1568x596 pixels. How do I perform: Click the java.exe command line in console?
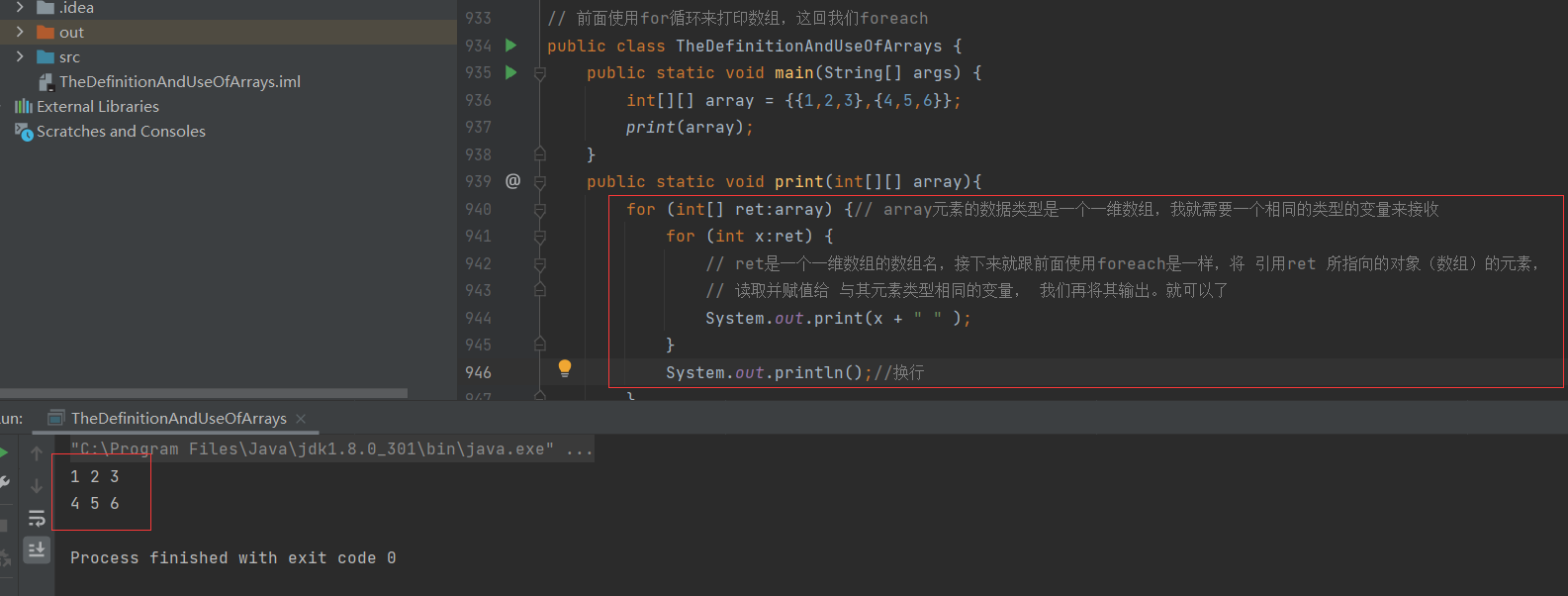[331, 449]
